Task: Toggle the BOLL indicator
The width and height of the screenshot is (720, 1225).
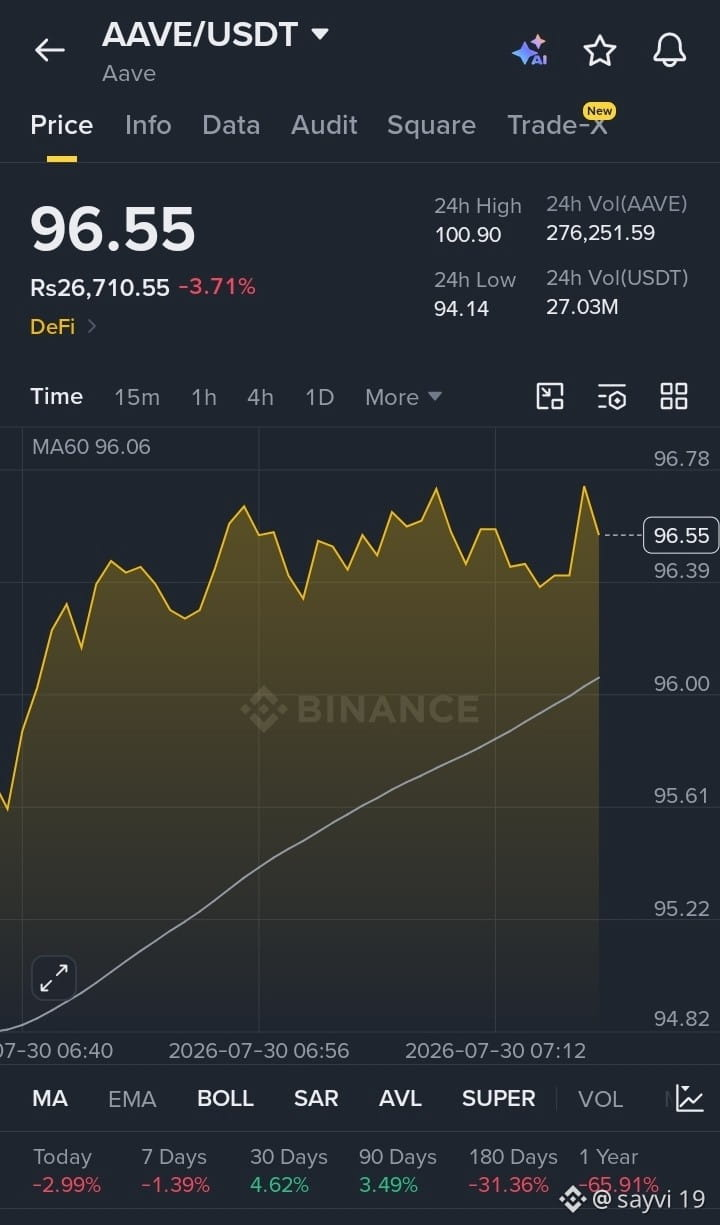Action: pos(225,1098)
